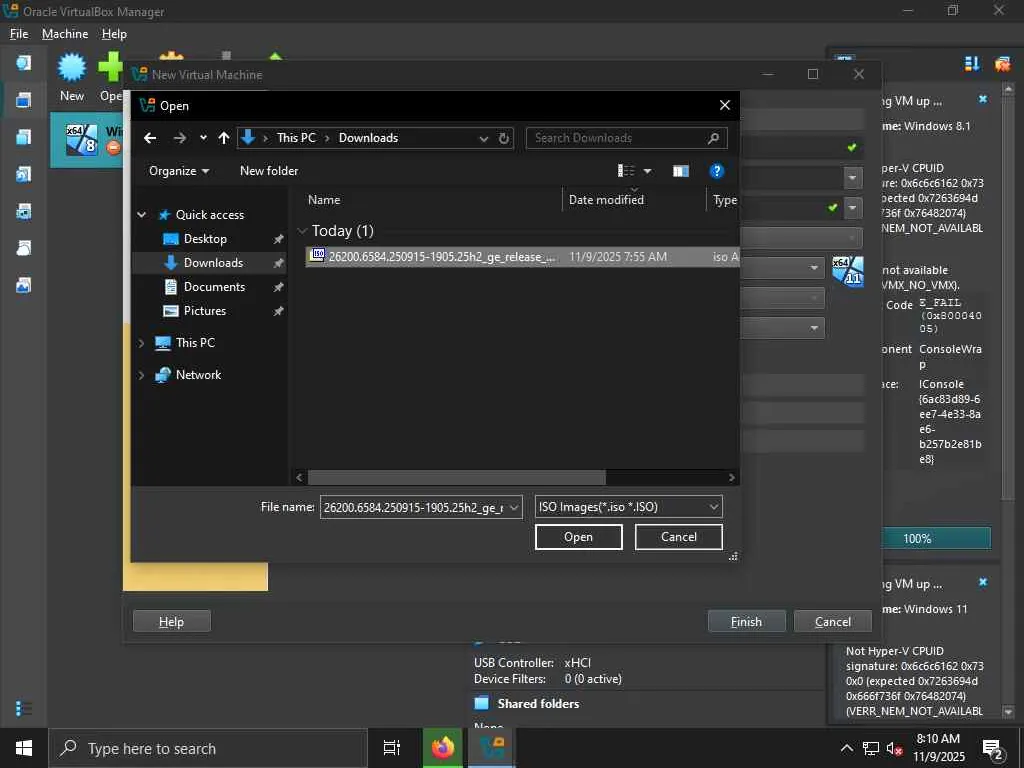Open dropdown beside green checkmark in New VM
This screenshot has width=1024, height=768.
point(852,208)
